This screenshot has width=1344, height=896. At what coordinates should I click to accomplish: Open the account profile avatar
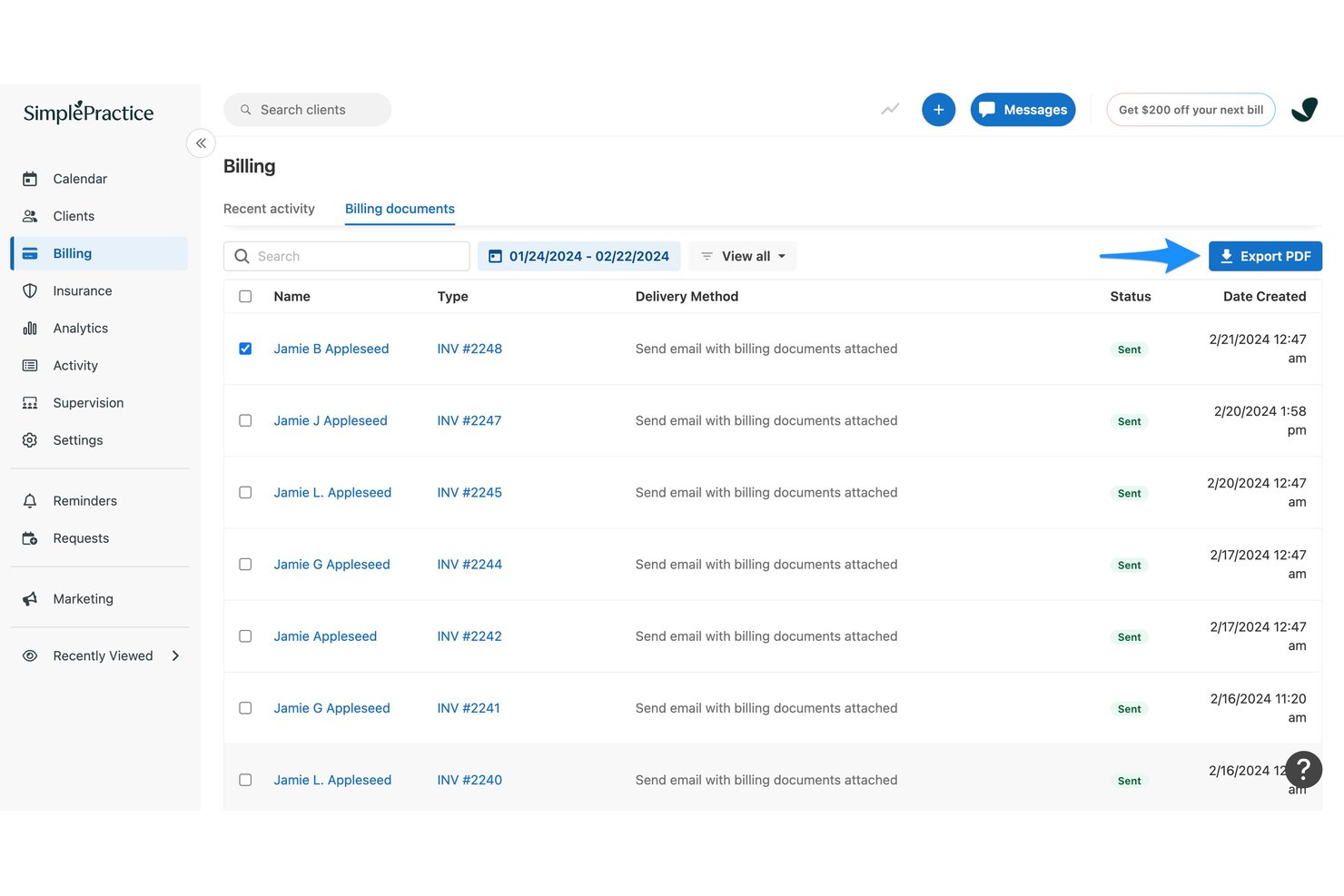pyautogui.click(x=1304, y=110)
